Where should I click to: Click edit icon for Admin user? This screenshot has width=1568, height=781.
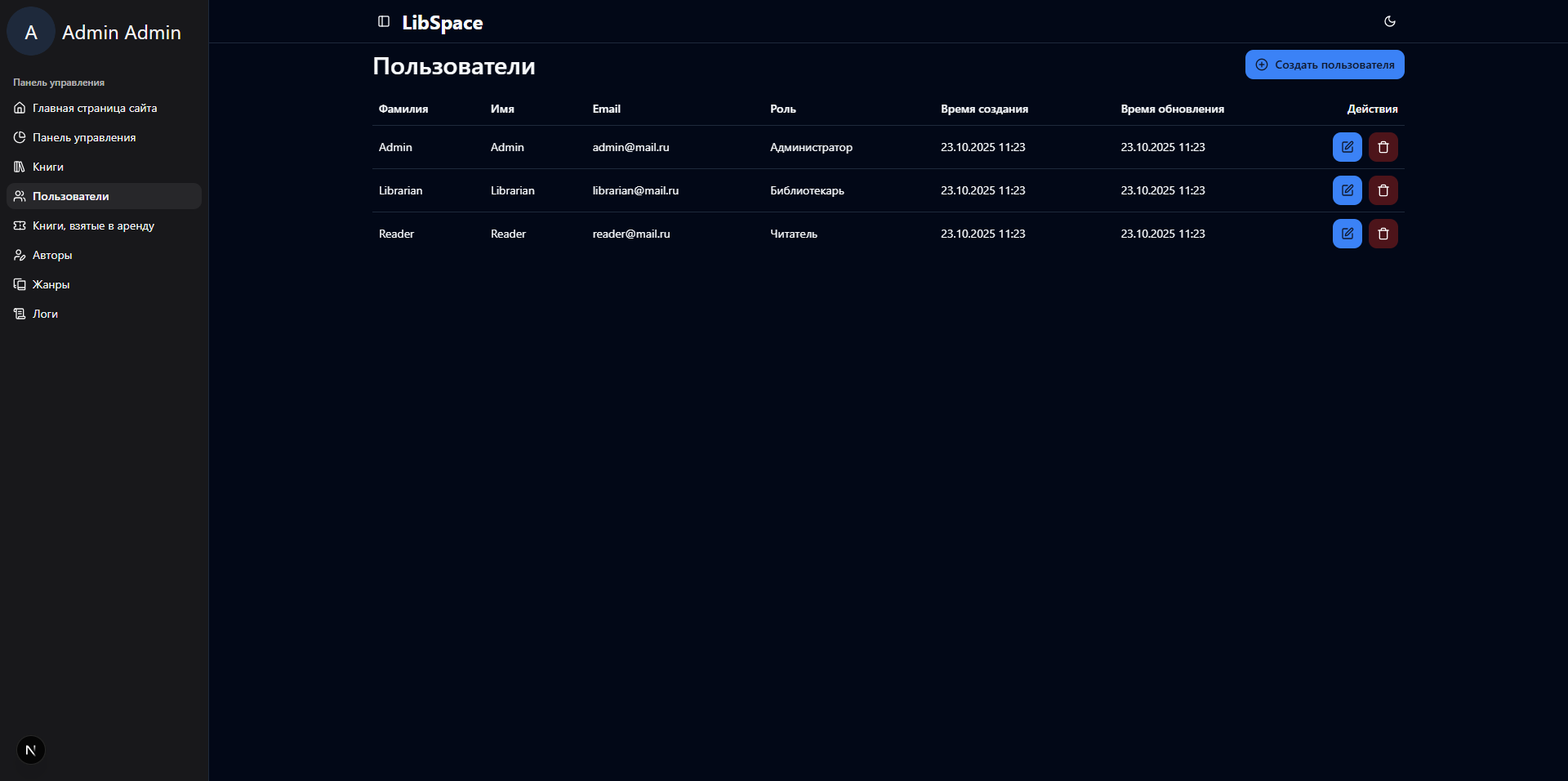[x=1347, y=147]
